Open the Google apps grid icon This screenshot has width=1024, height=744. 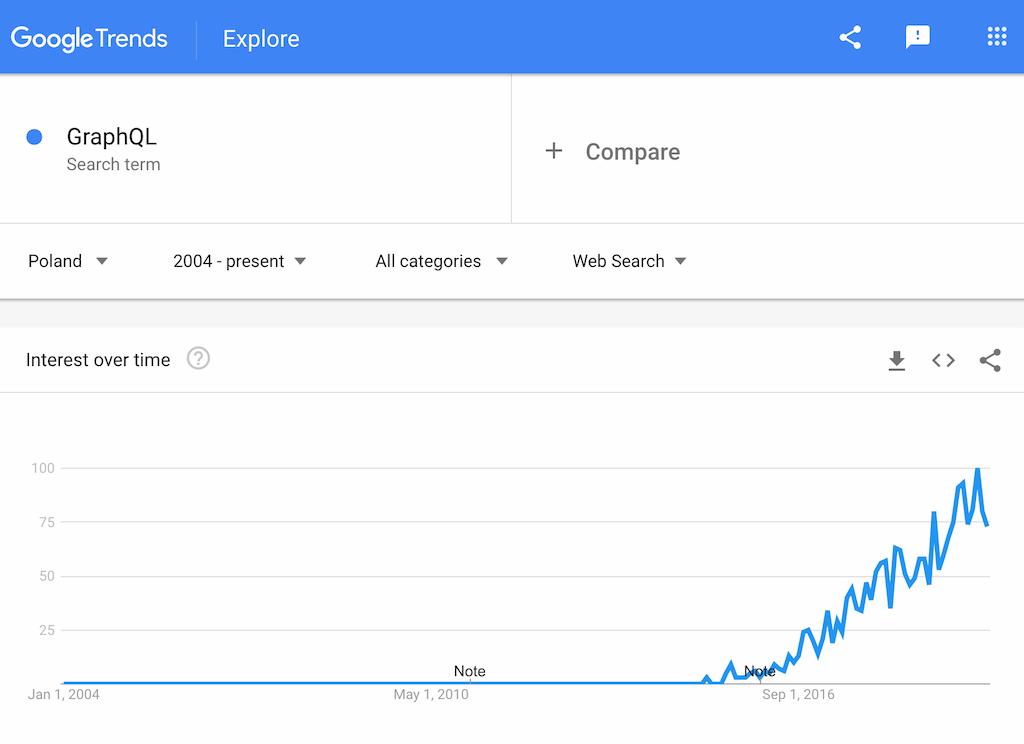996,36
